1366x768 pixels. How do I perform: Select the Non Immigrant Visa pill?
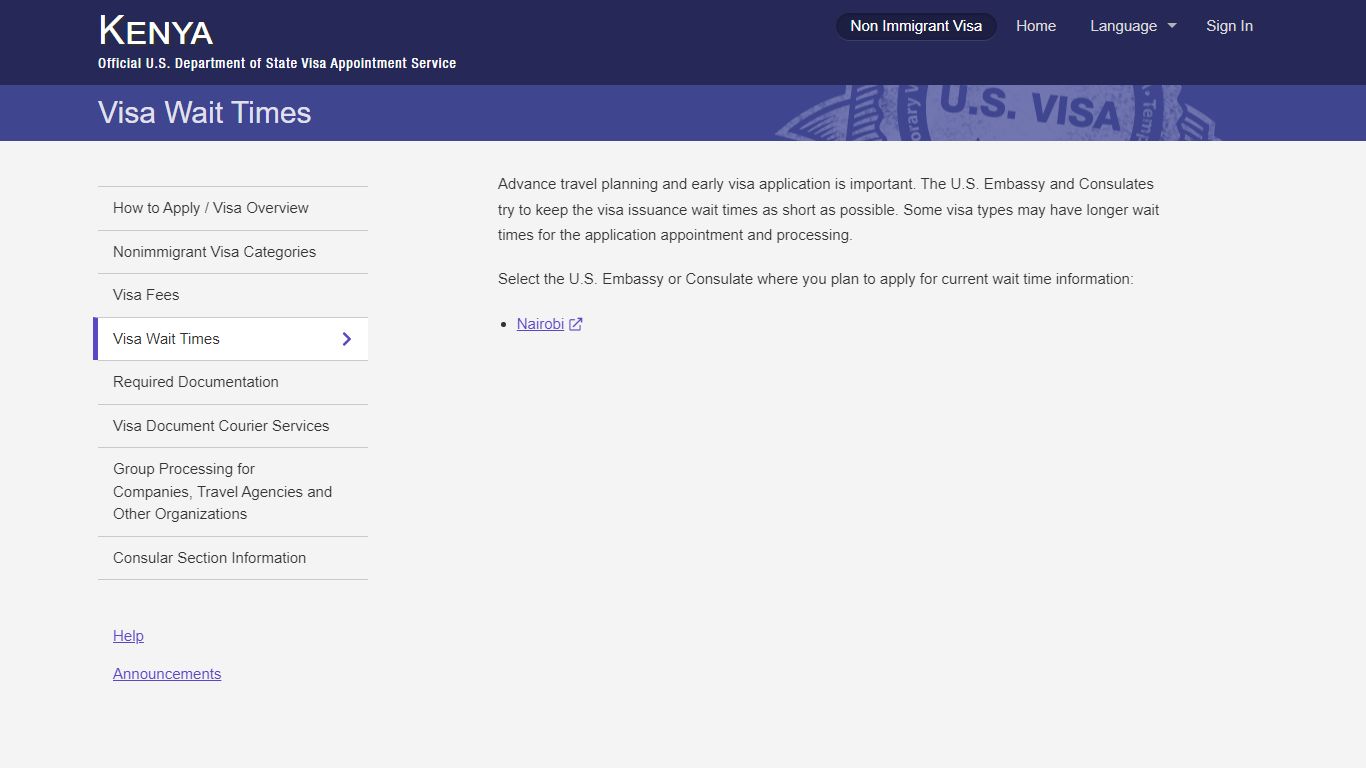pos(916,26)
